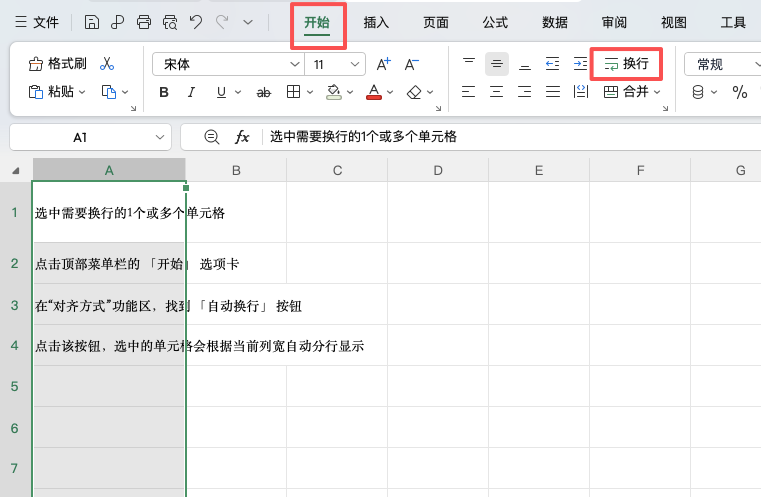Toggle the 换行 wrap text button
Screen dimensions: 761x497
(626, 64)
